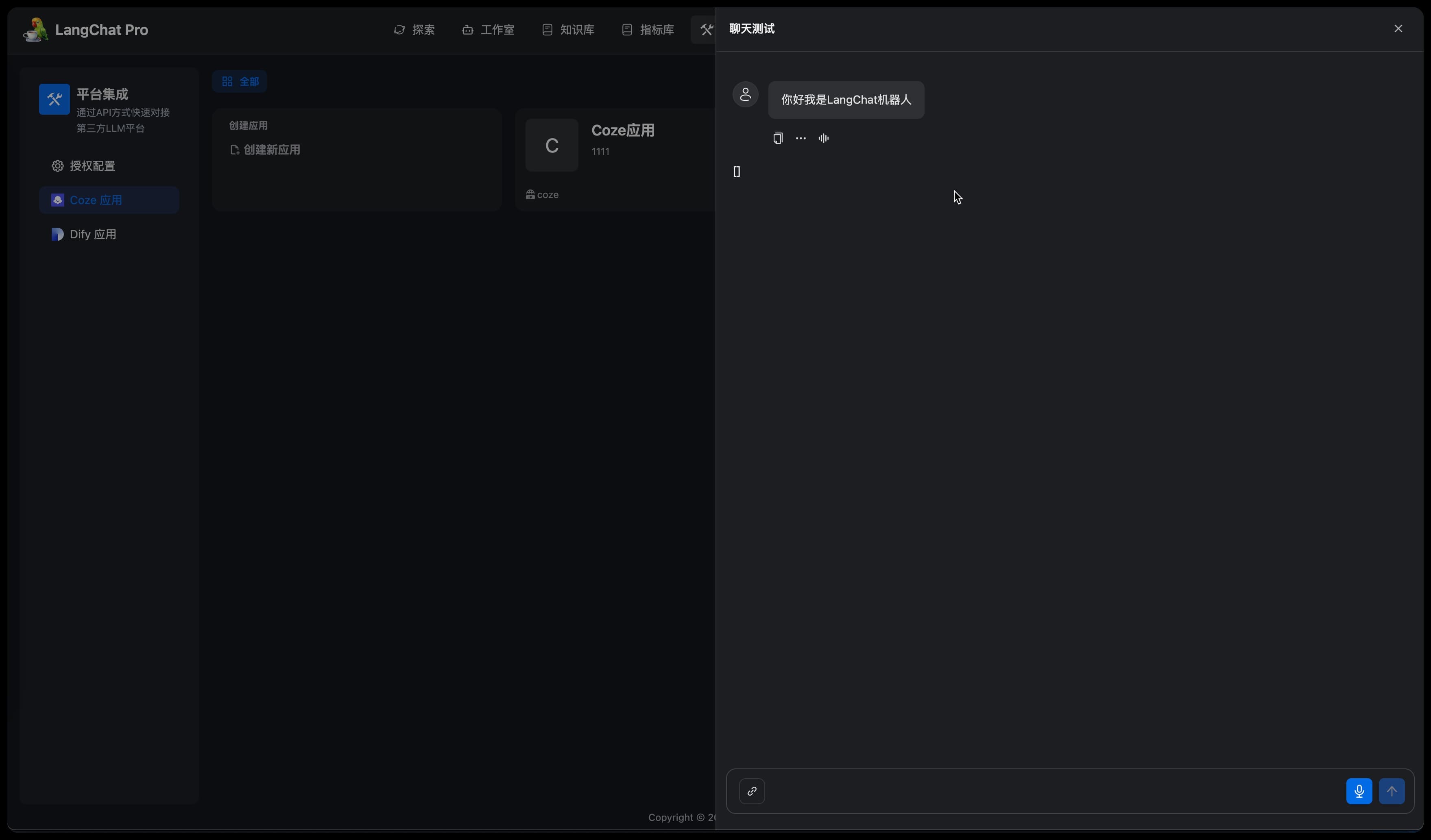Screen dimensions: 1431x840
Task: Open the three-dot more options for the message
Action: tap(801, 138)
